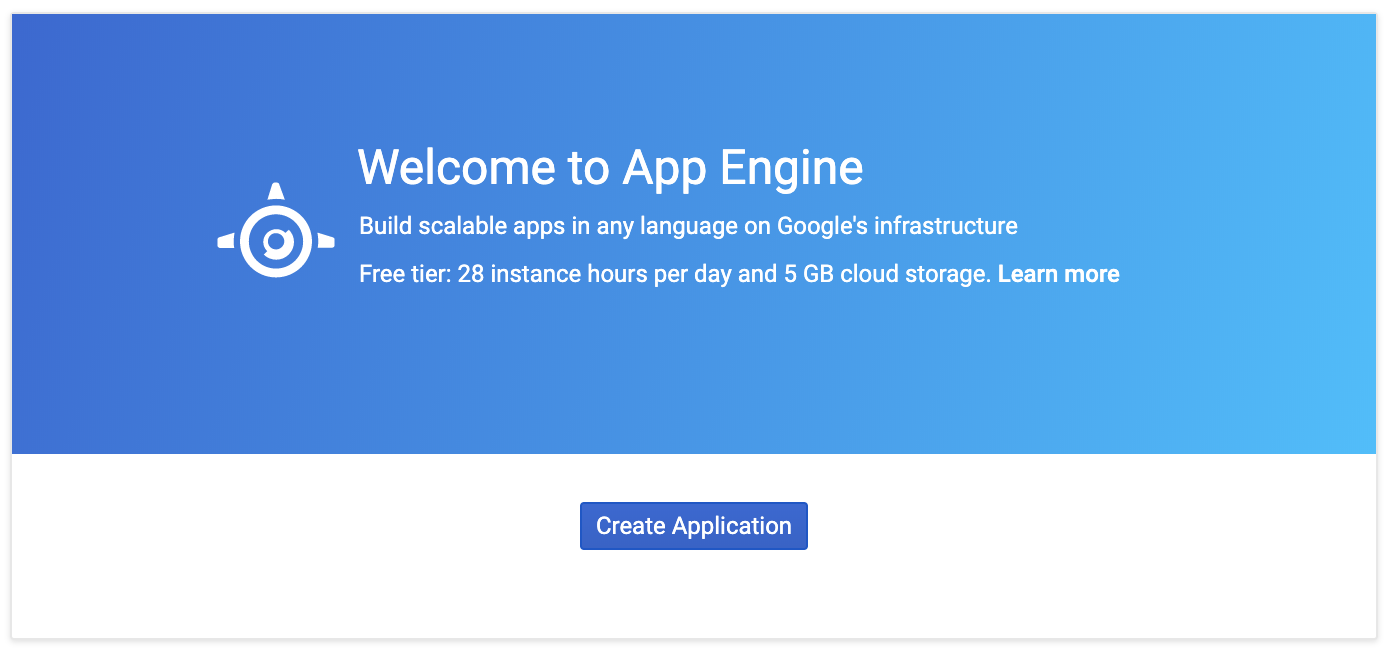The width and height of the screenshot is (1392, 656).
Task: Click the Create Application button
Action: 693,525
